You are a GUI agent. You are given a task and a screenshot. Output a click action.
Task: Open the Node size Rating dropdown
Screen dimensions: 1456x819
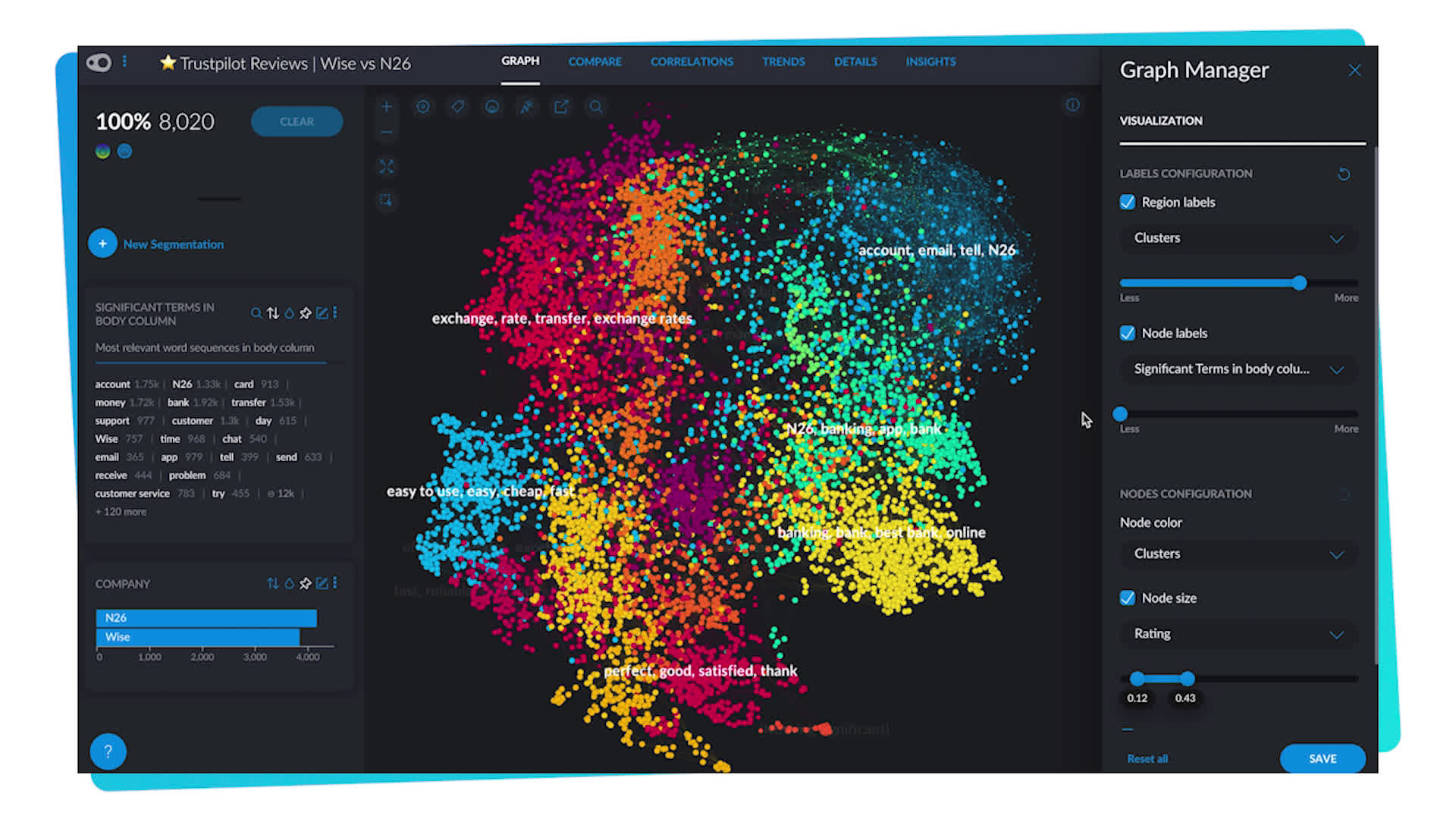(x=1238, y=634)
